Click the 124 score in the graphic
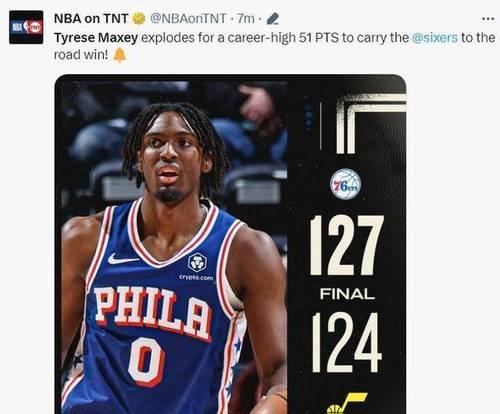 click(x=347, y=342)
